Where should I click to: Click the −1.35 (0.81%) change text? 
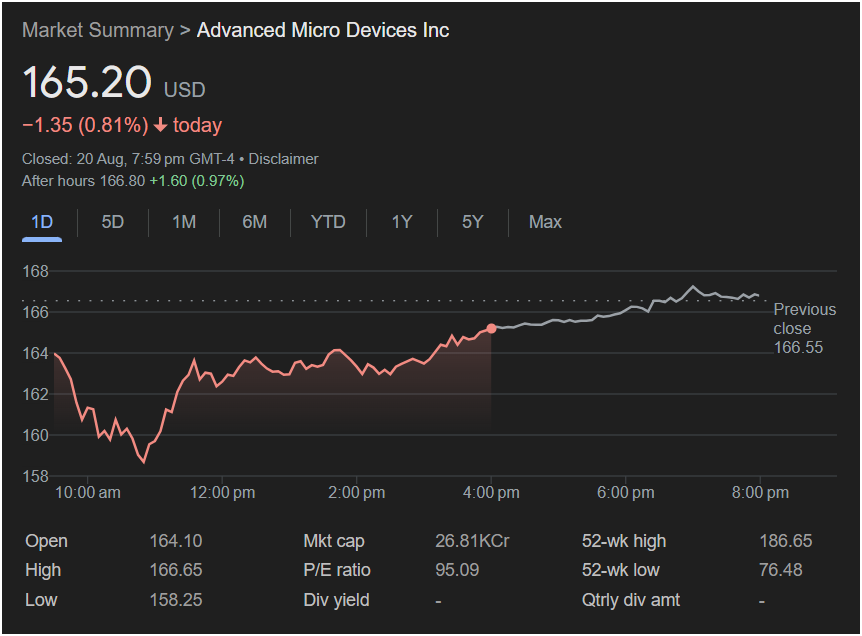tap(85, 125)
